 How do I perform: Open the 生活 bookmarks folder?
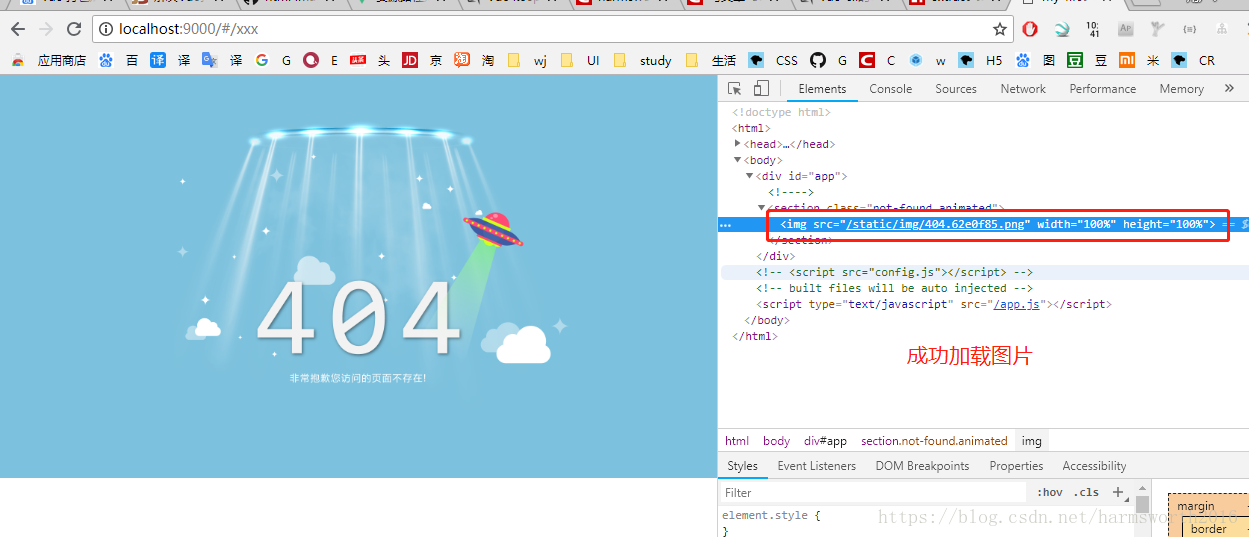(x=711, y=60)
